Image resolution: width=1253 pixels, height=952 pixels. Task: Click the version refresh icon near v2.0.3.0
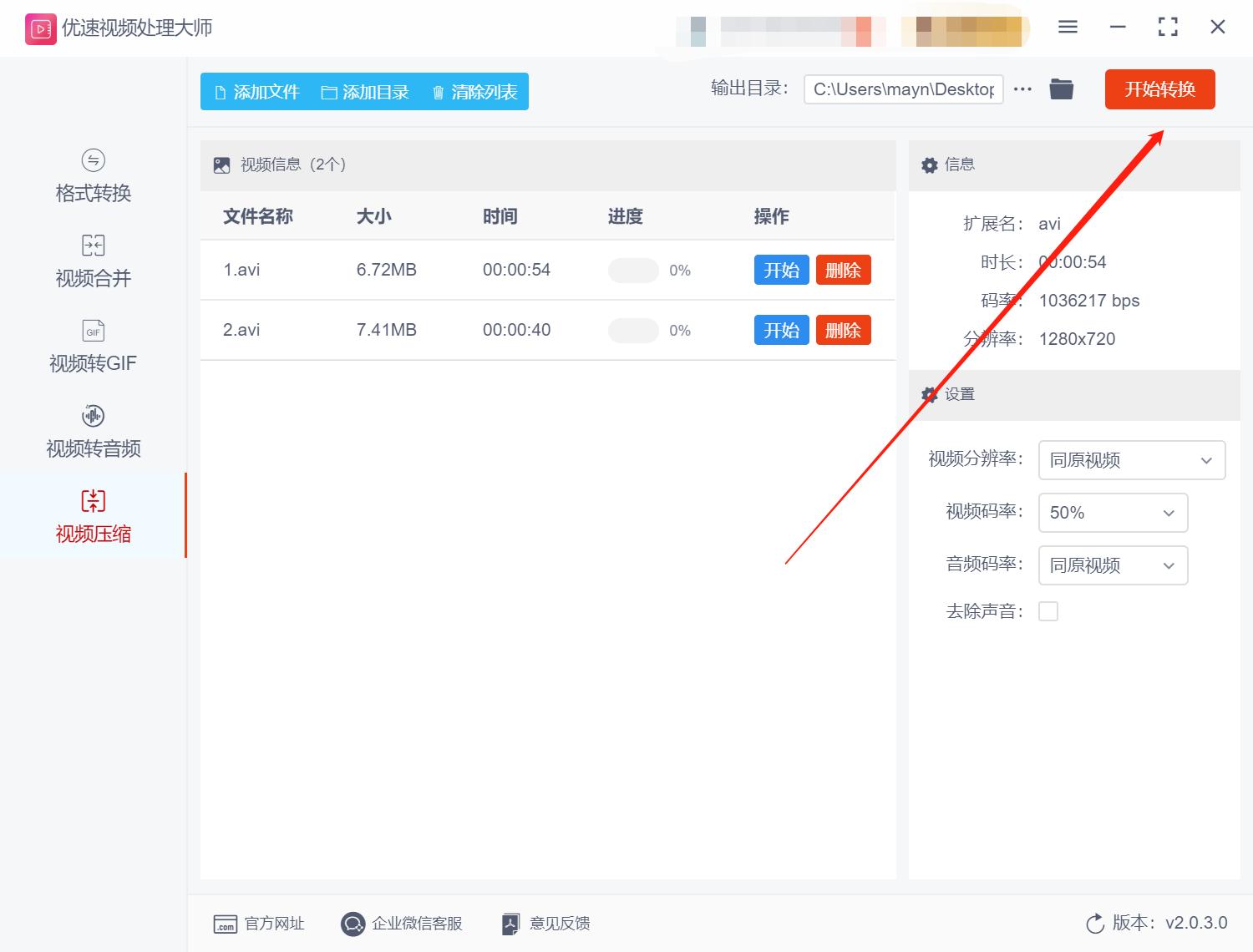tap(1095, 924)
